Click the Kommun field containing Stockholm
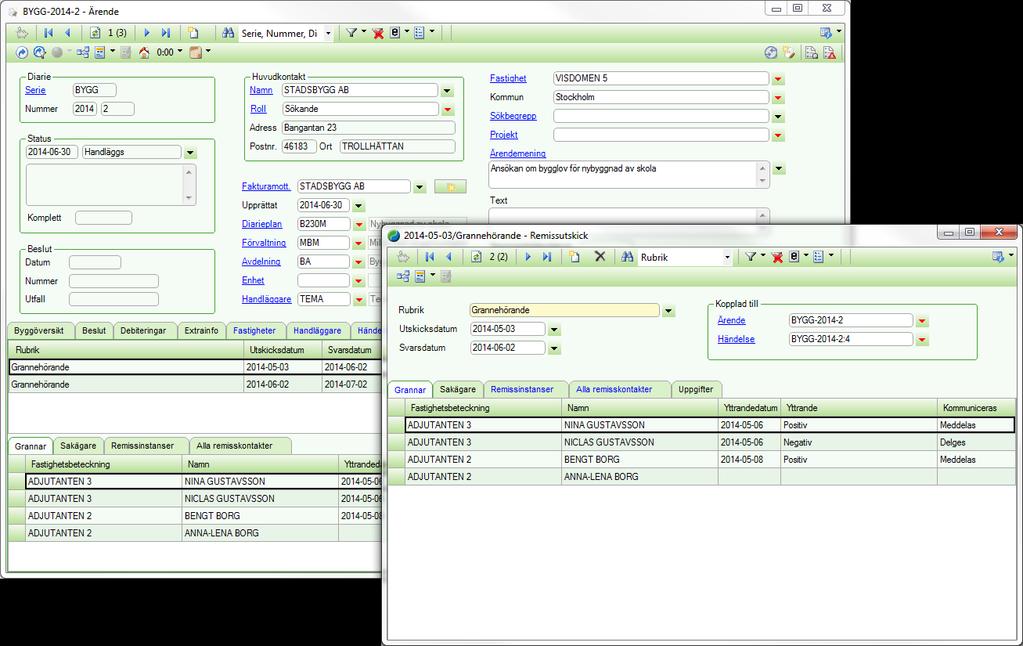This screenshot has height=646, width=1023. tap(661, 97)
